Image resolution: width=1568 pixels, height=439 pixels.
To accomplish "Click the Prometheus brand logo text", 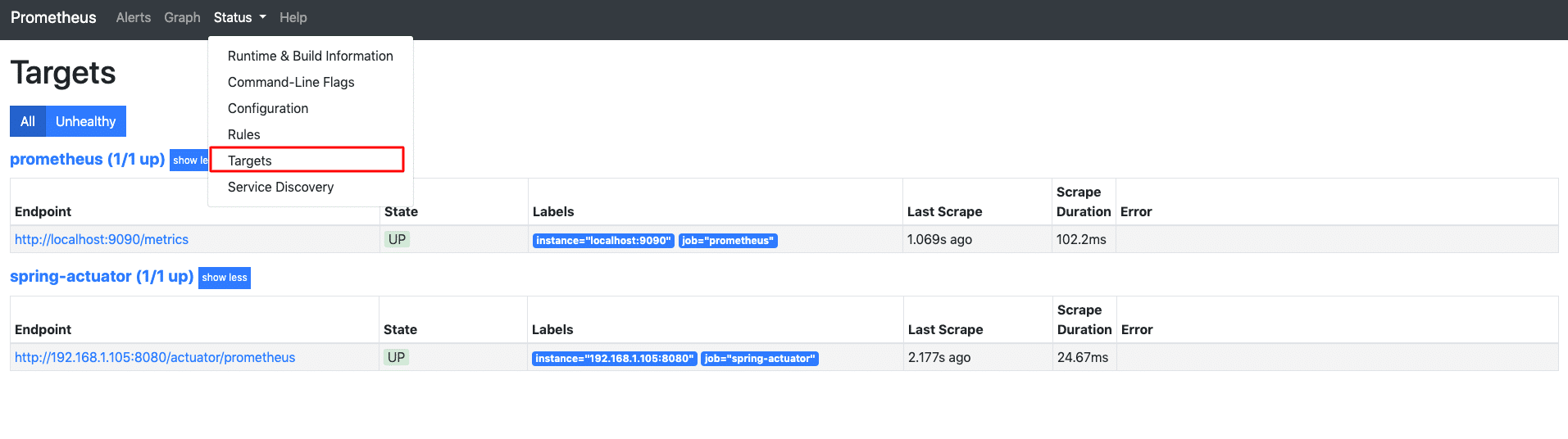I will (53, 17).
